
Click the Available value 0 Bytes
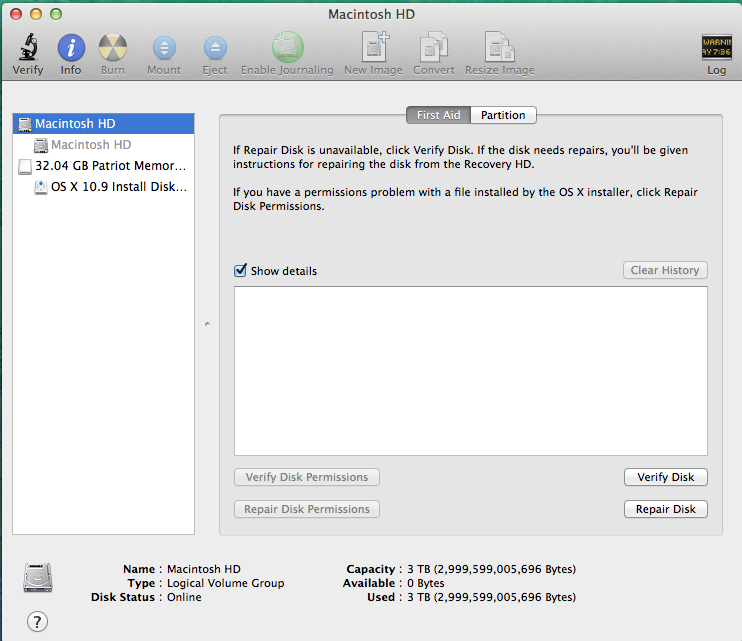[x=425, y=583]
